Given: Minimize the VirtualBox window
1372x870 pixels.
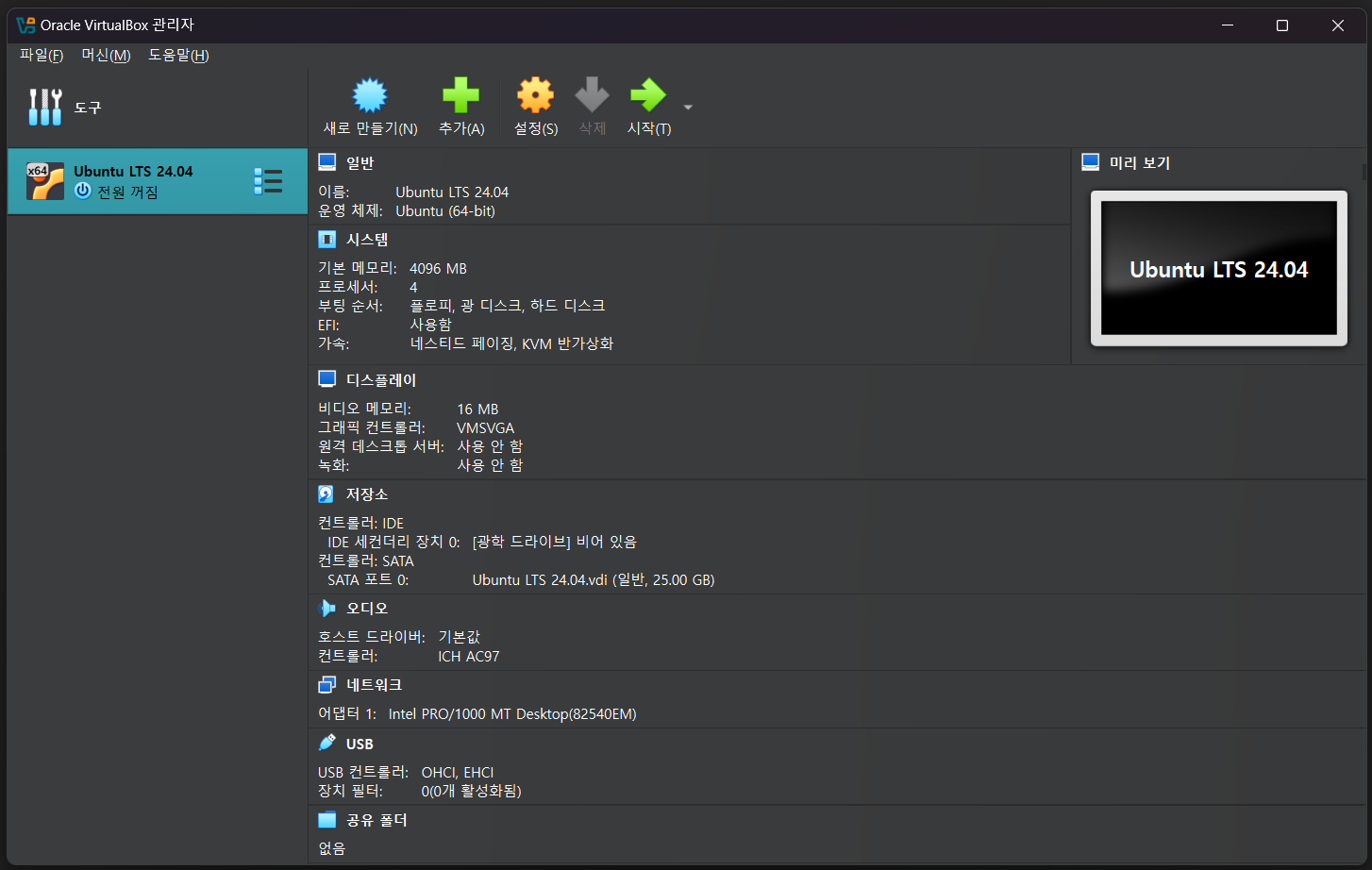Looking at the screenshot, I should [x=1228, y=25].
